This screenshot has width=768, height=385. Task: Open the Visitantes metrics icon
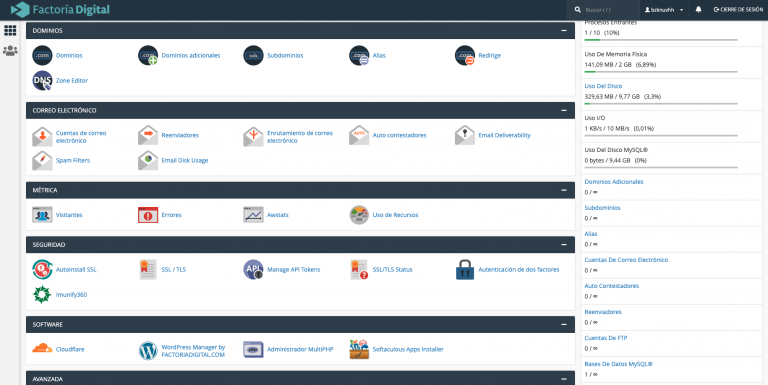[42, 215]
